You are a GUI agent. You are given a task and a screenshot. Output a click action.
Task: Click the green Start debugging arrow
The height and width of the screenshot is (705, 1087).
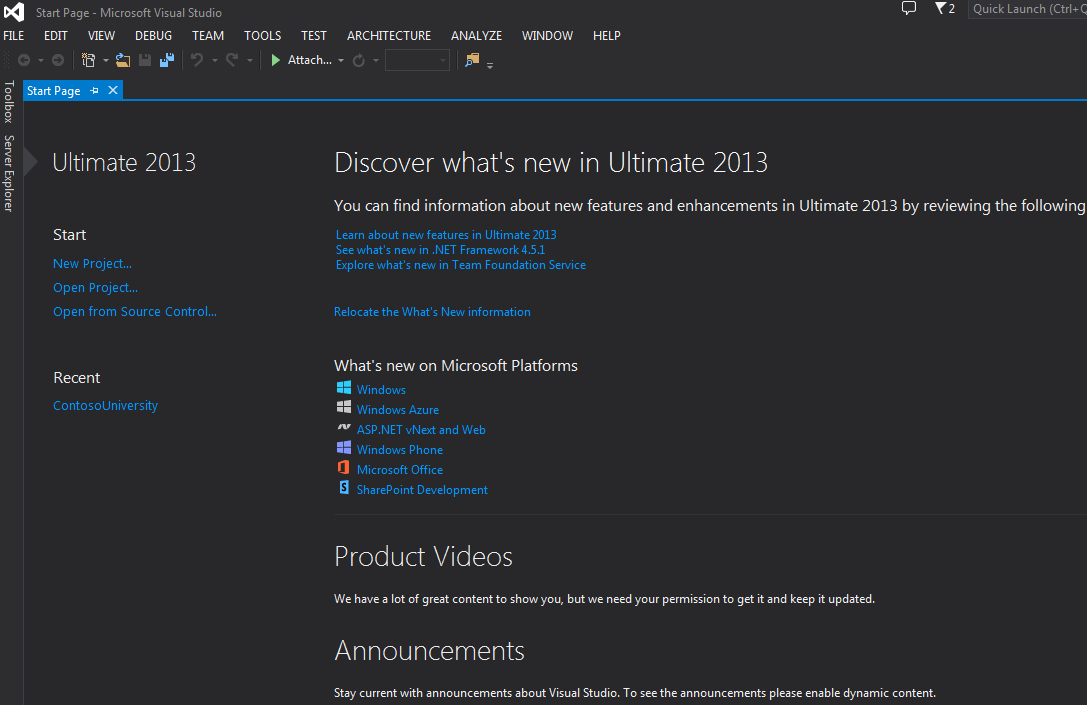(x=275, y=60)
